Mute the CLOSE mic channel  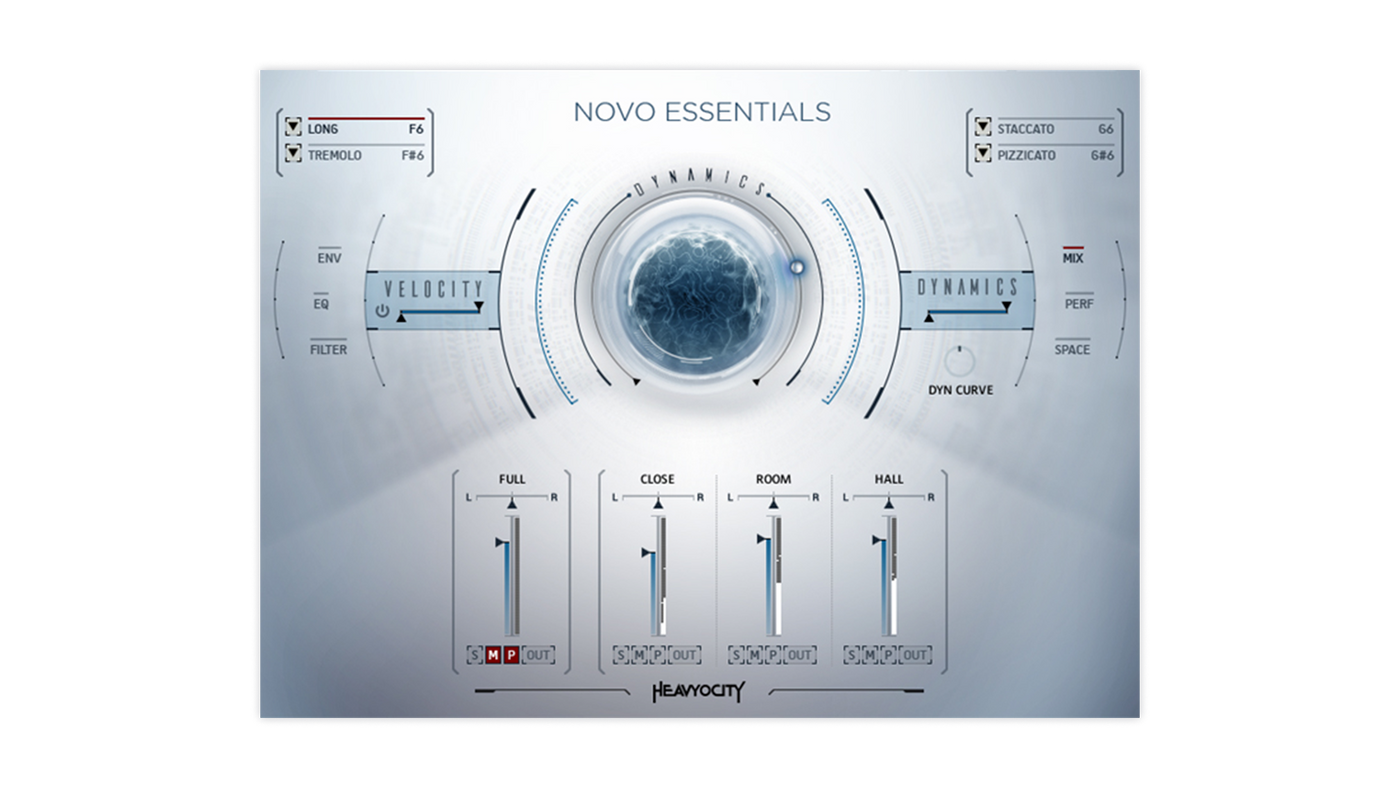click(639, 656)
